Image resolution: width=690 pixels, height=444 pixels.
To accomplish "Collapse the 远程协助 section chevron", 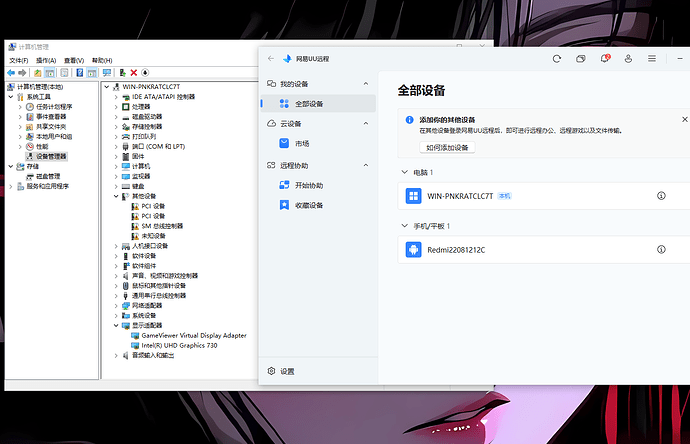I will [x=366, y=165].
